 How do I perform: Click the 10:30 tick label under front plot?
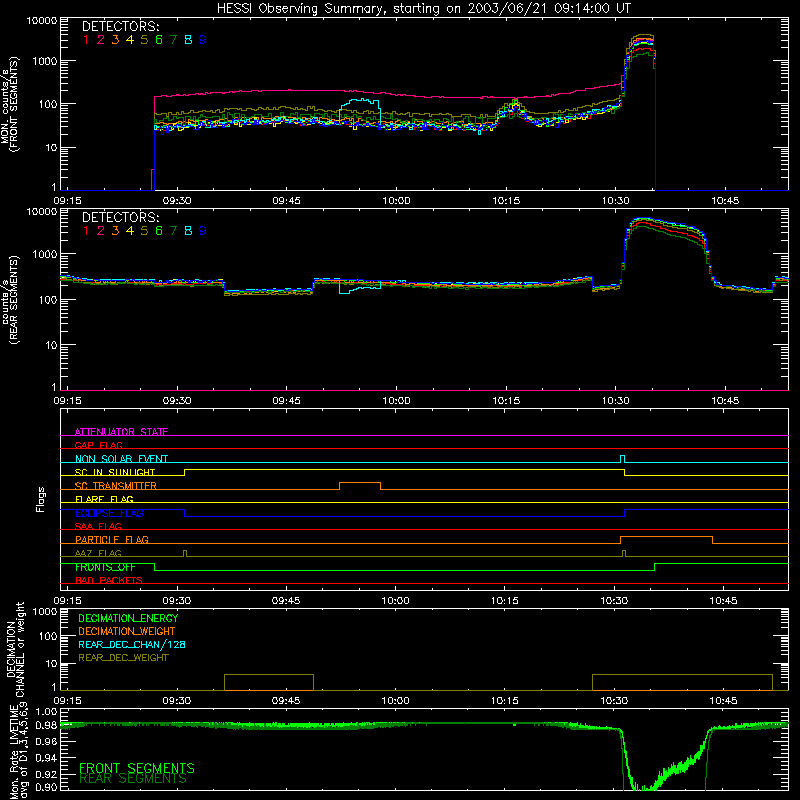pyautogui.click(x=615, y=201)
